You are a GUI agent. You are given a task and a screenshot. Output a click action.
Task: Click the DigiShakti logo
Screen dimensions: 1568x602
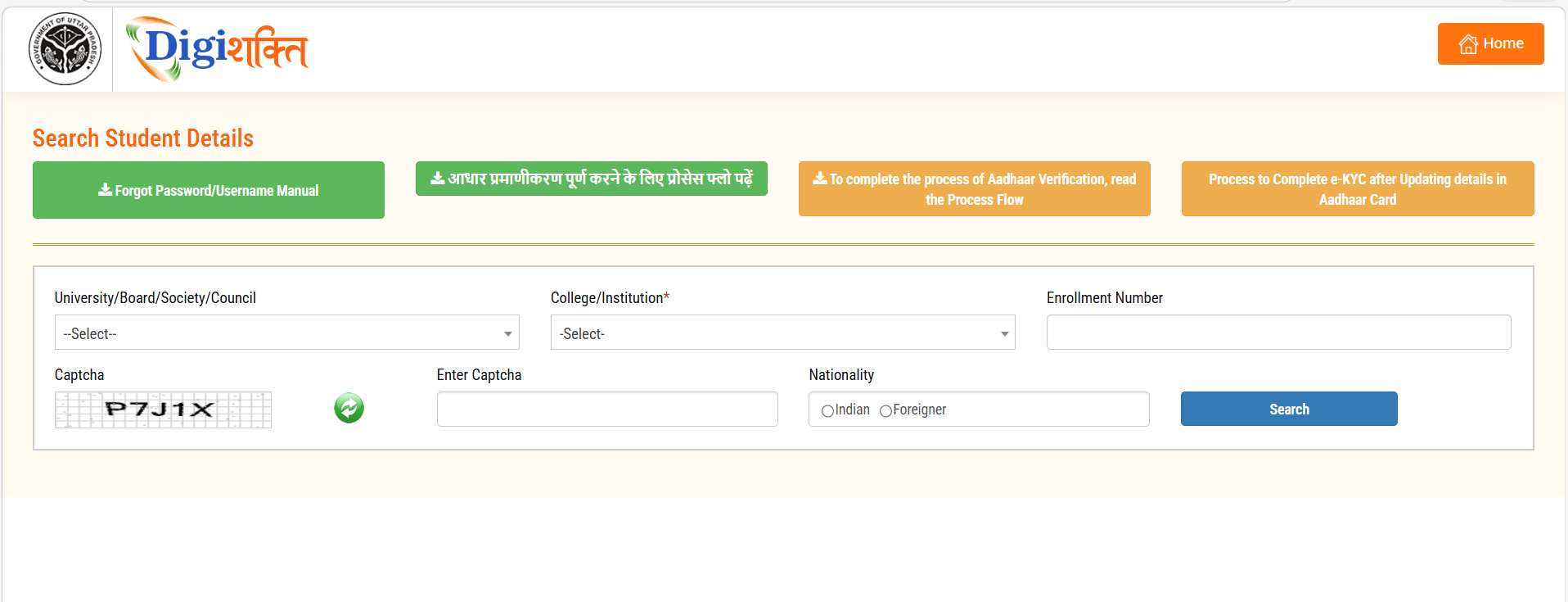pyautogui.click(x=217, y=49)
